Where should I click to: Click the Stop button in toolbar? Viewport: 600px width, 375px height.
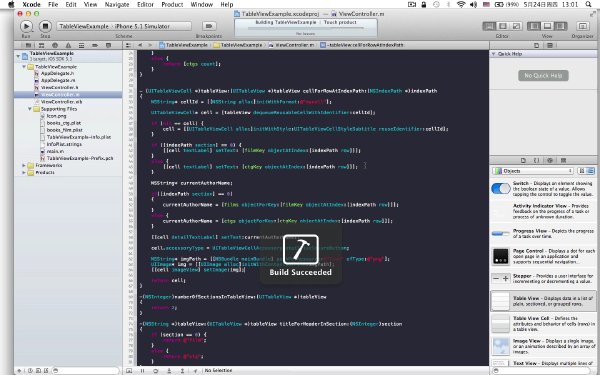tap(45, 26)
